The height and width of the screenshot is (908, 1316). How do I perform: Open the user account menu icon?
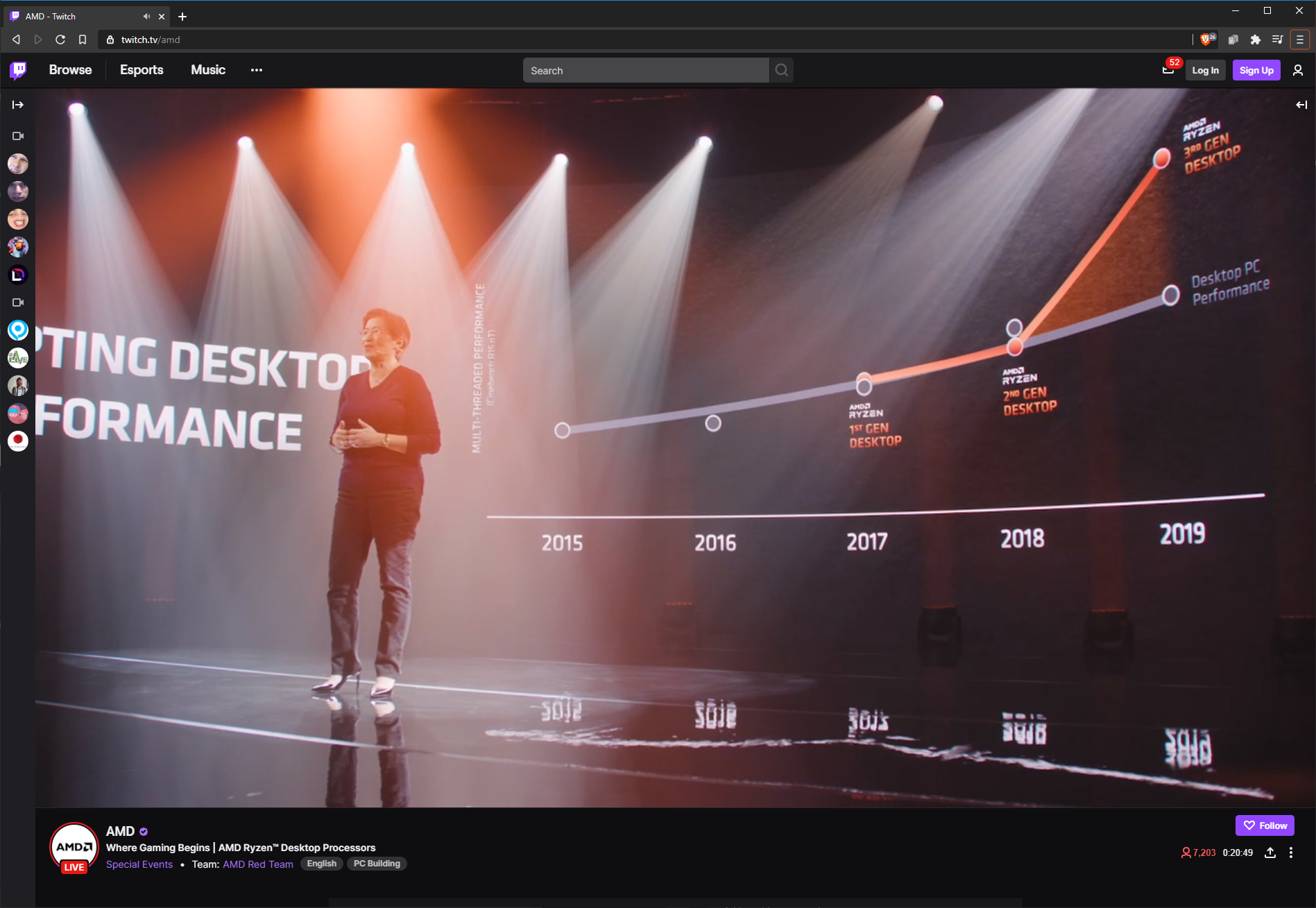click(x=1298, y=70)
